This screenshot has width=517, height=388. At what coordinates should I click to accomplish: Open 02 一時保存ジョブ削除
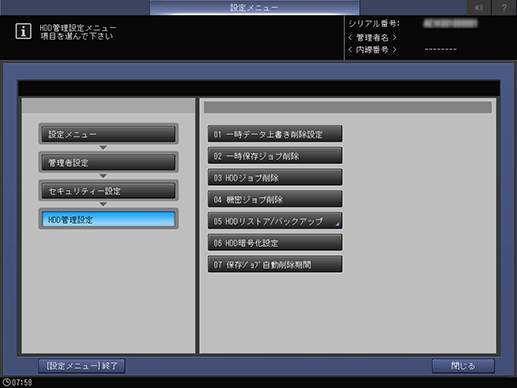click(275, 156)
